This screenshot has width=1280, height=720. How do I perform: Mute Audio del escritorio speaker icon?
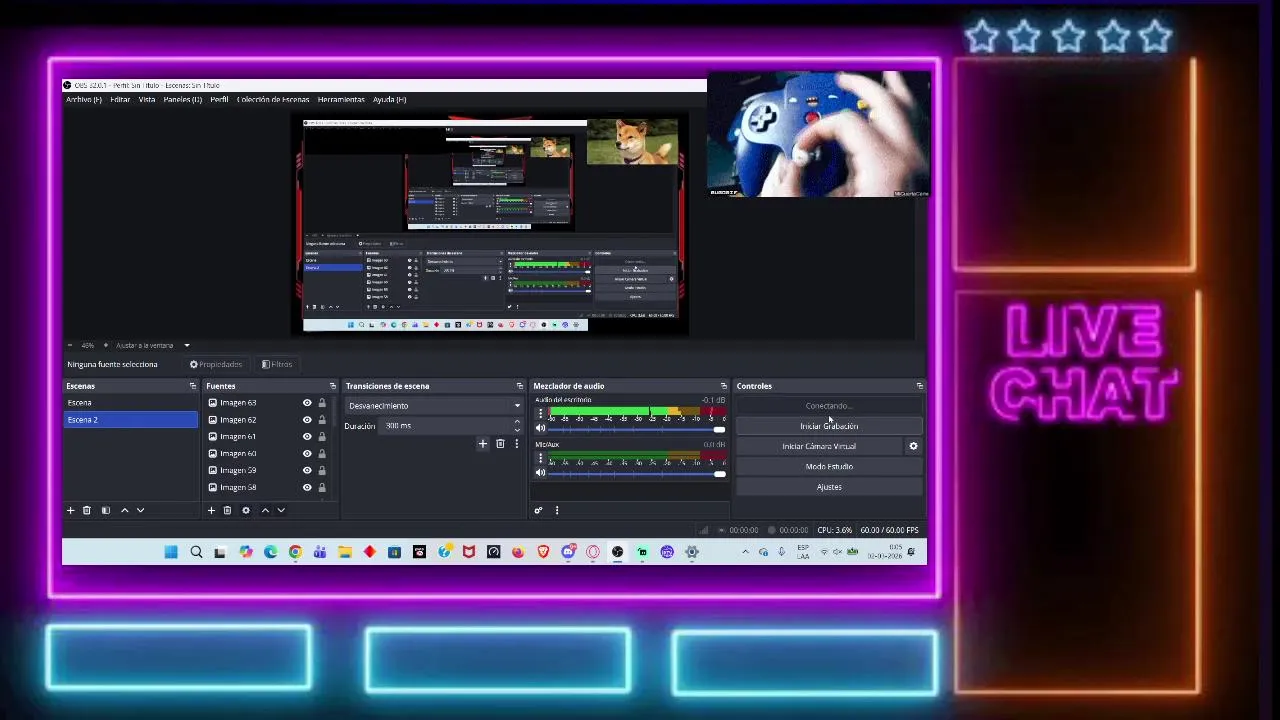pos(541,428)
